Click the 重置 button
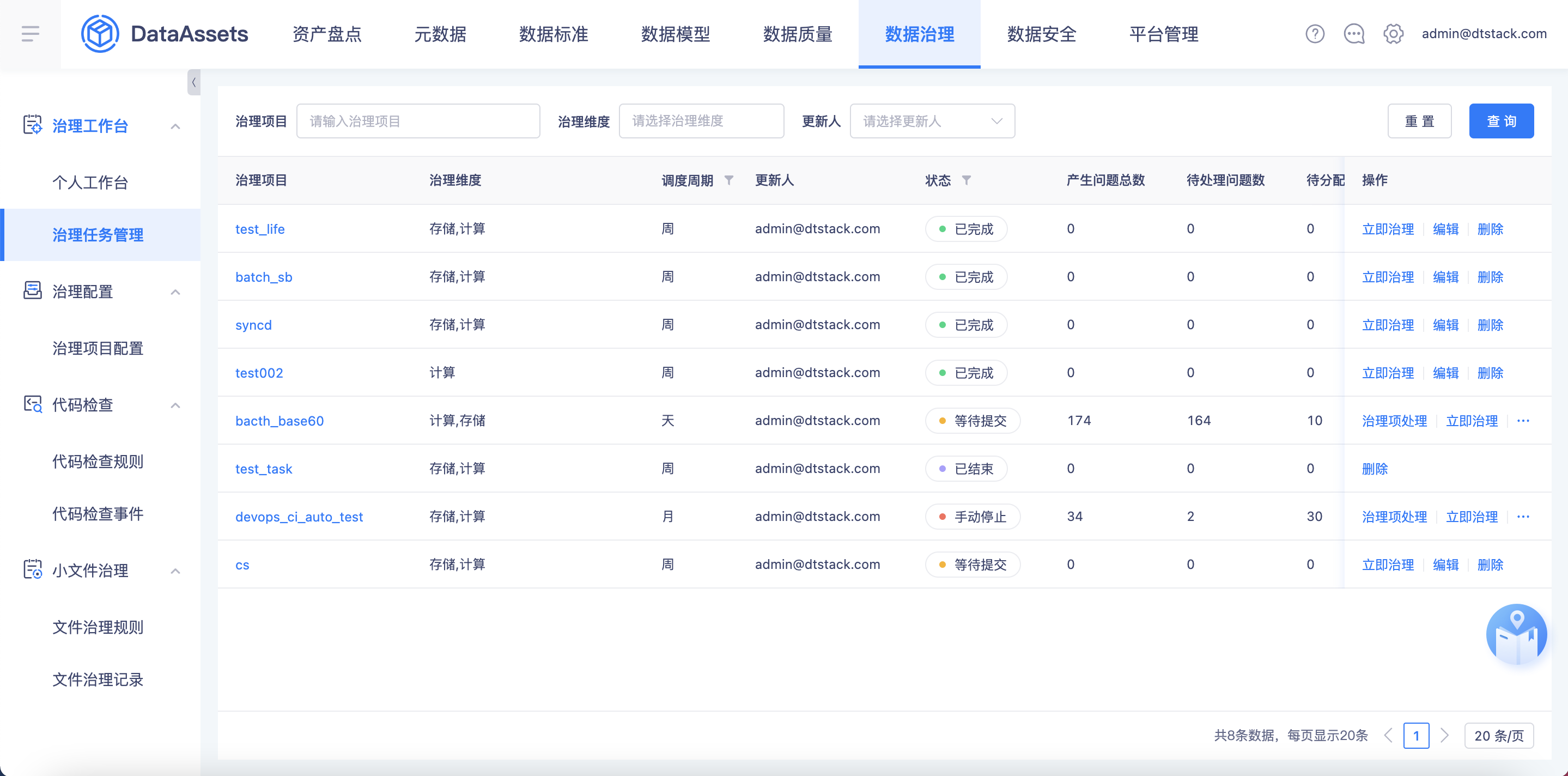The height and width of the screenshot is (776, 1568). (x=1419, y=120)
